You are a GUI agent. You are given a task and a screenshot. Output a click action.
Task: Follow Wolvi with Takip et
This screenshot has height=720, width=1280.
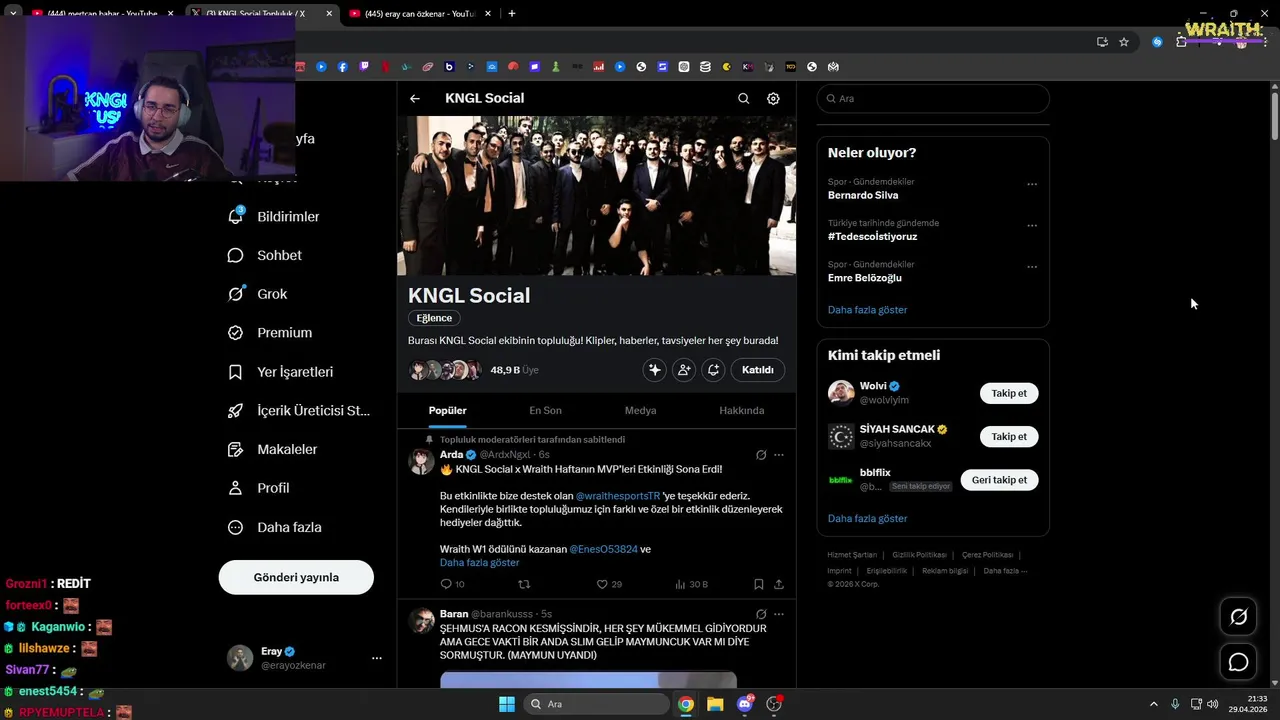pyautogui.click(x=1009, y=393)
